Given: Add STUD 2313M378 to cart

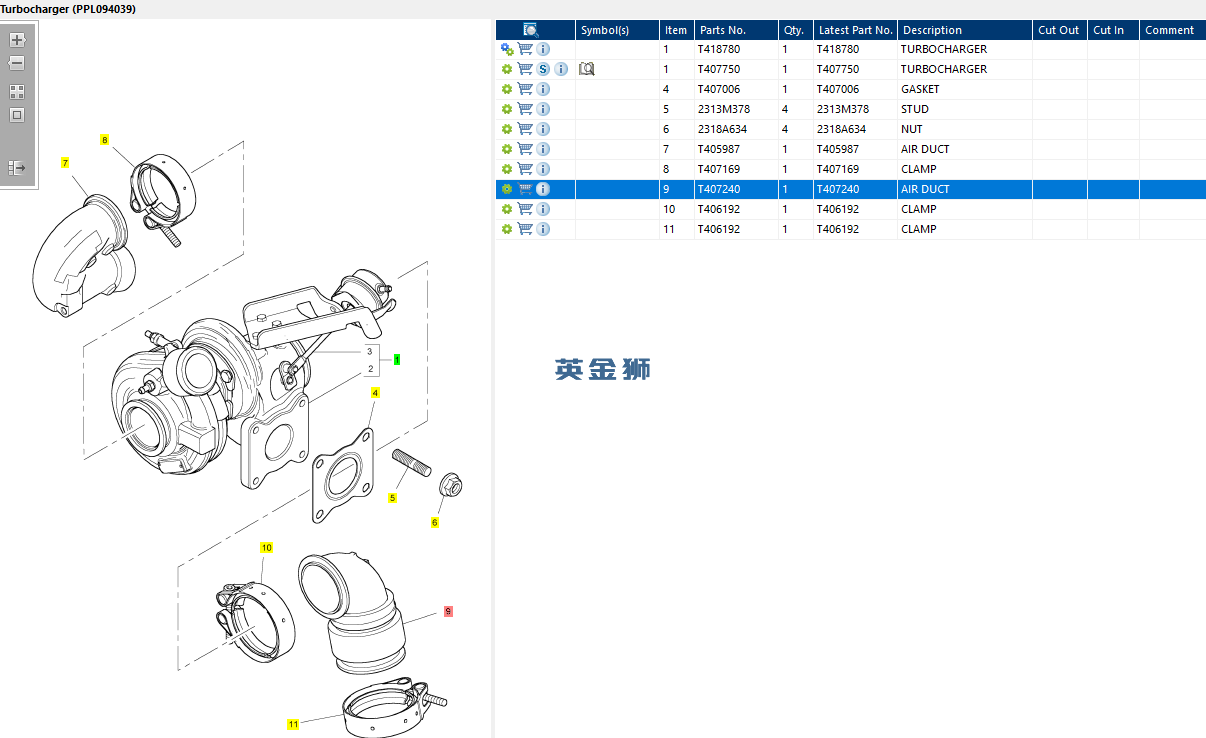Looking at the screenshot, I should (525, 109).
